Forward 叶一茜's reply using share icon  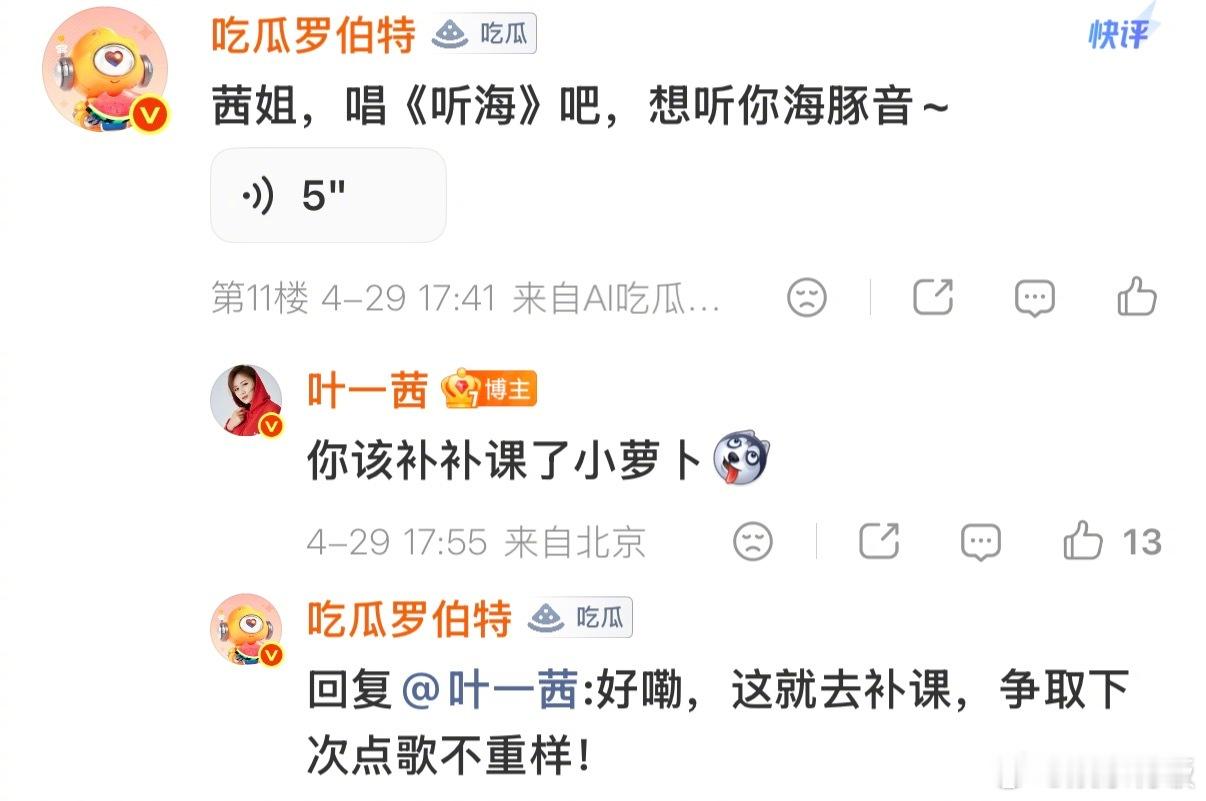[x=879, y=542]
